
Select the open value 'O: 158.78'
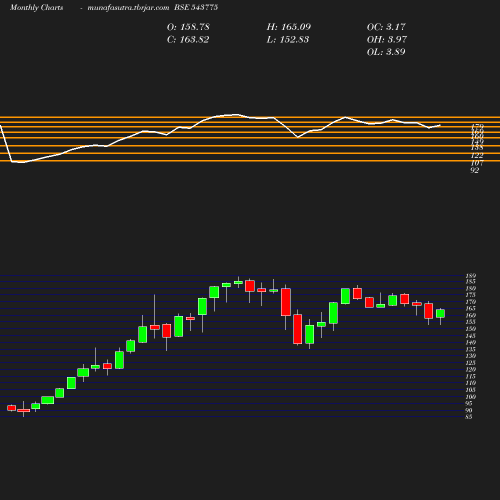tap(188, 27)
